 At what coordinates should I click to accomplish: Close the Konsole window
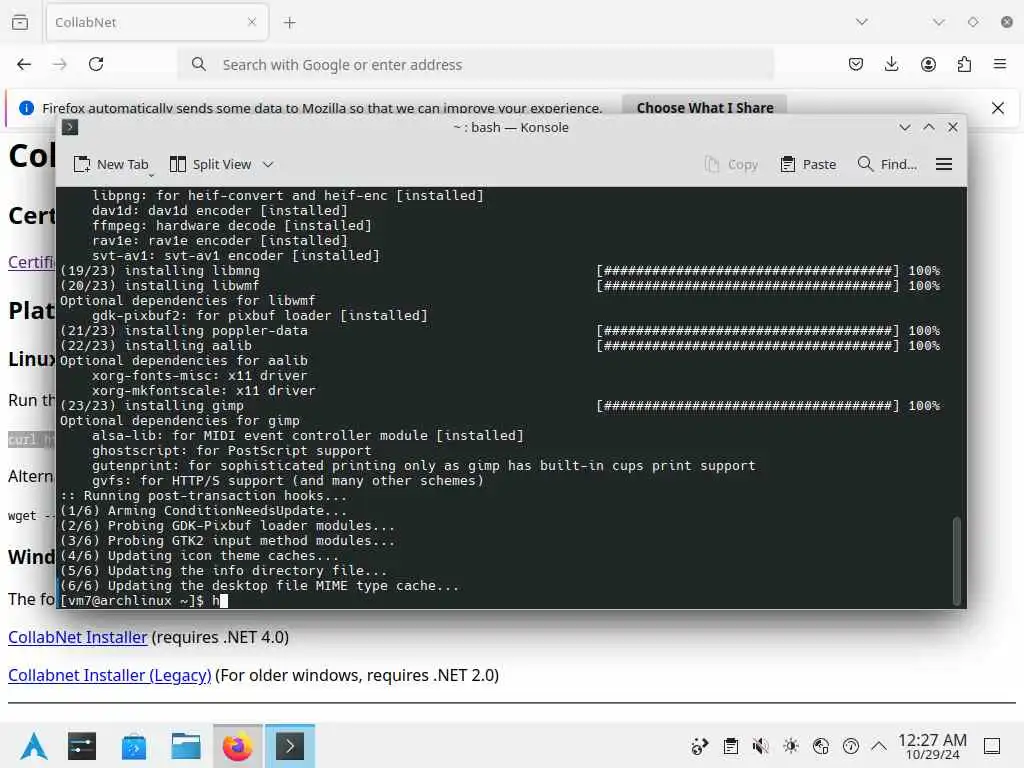coord(953,127)
